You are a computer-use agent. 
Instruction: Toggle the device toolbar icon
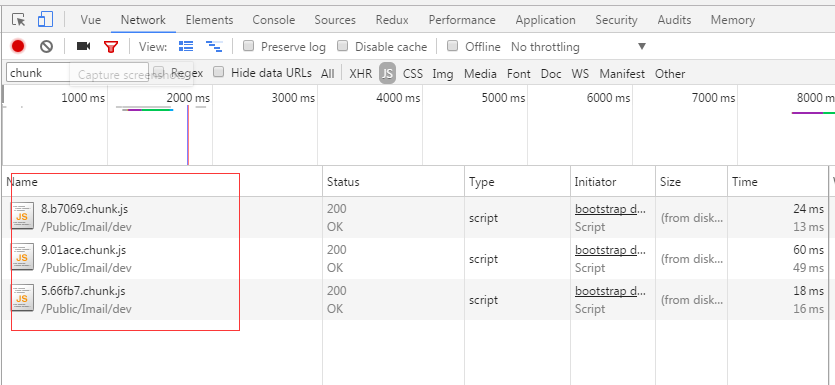[x=45, y=20]
